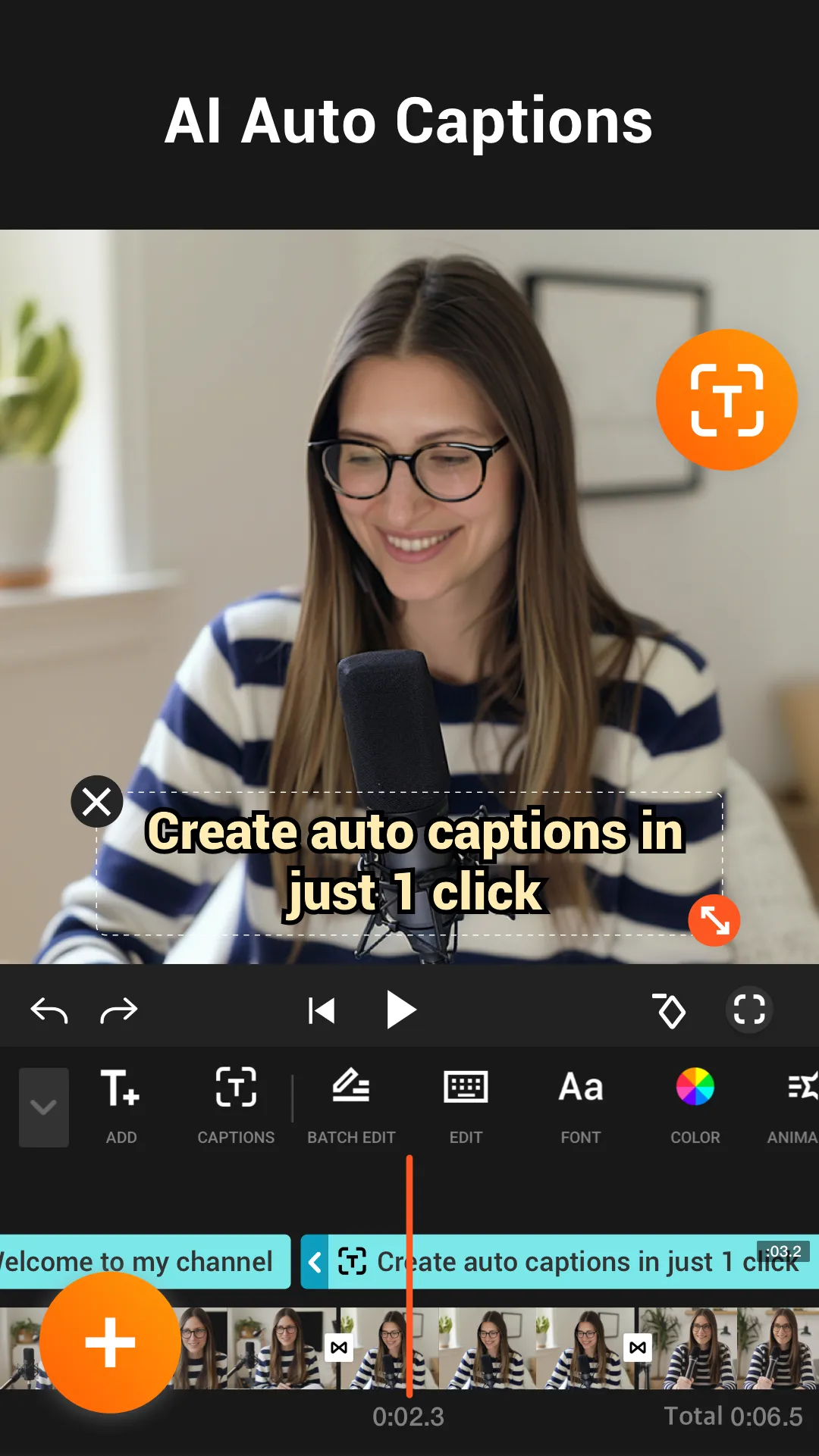The height and width of the screenshot is (1456, 819).
Task: Select the caption text in the preview
Action: 415,862
